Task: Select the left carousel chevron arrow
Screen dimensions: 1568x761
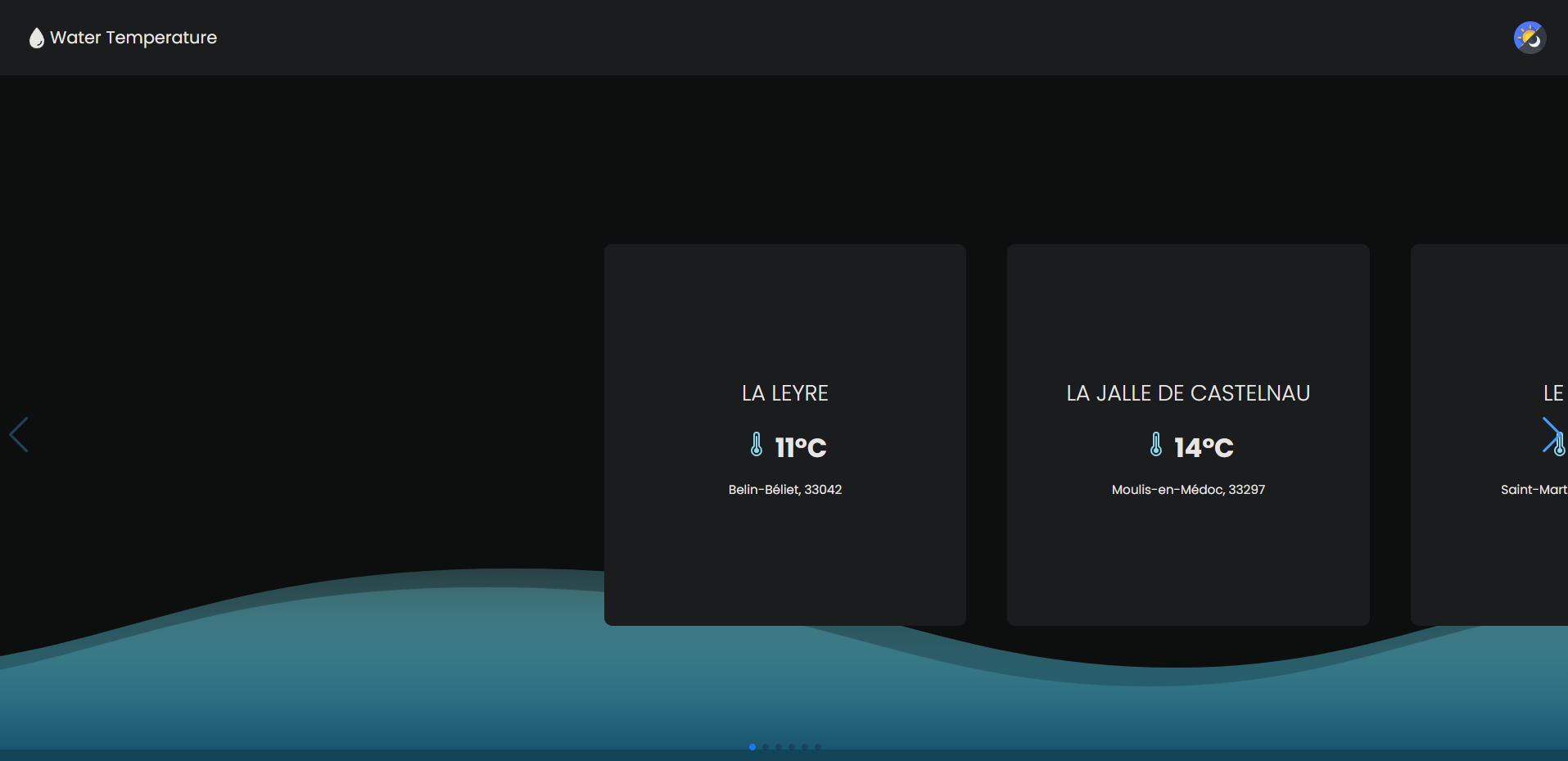Action: [x=20, y=435]
